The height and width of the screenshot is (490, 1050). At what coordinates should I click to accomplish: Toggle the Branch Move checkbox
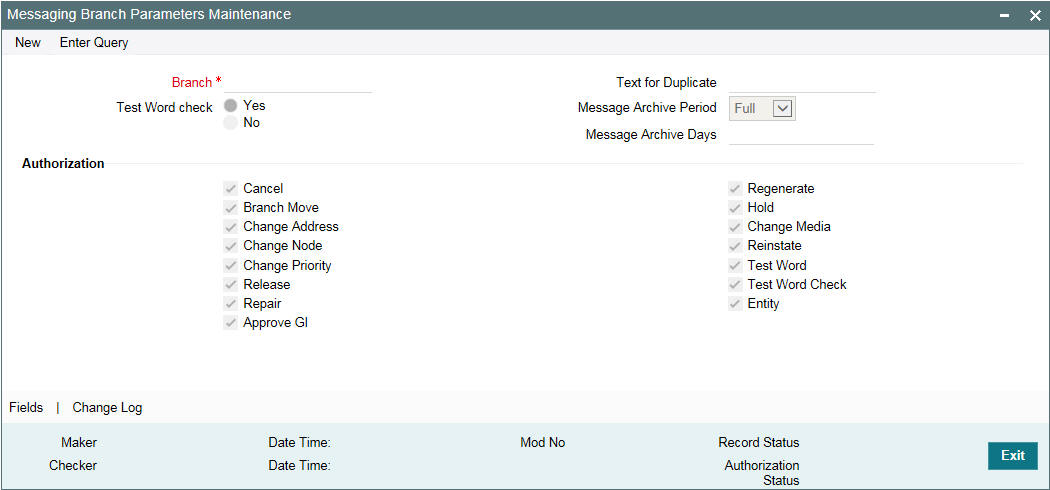[231, 208]
